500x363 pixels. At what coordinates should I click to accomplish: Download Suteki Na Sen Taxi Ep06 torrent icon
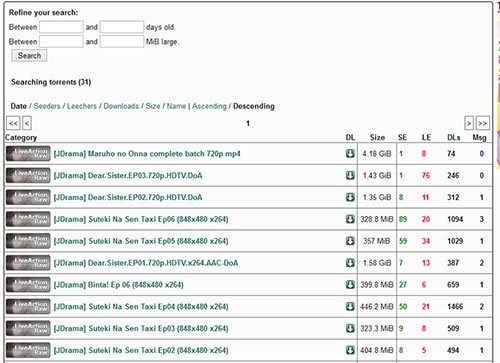350,219
